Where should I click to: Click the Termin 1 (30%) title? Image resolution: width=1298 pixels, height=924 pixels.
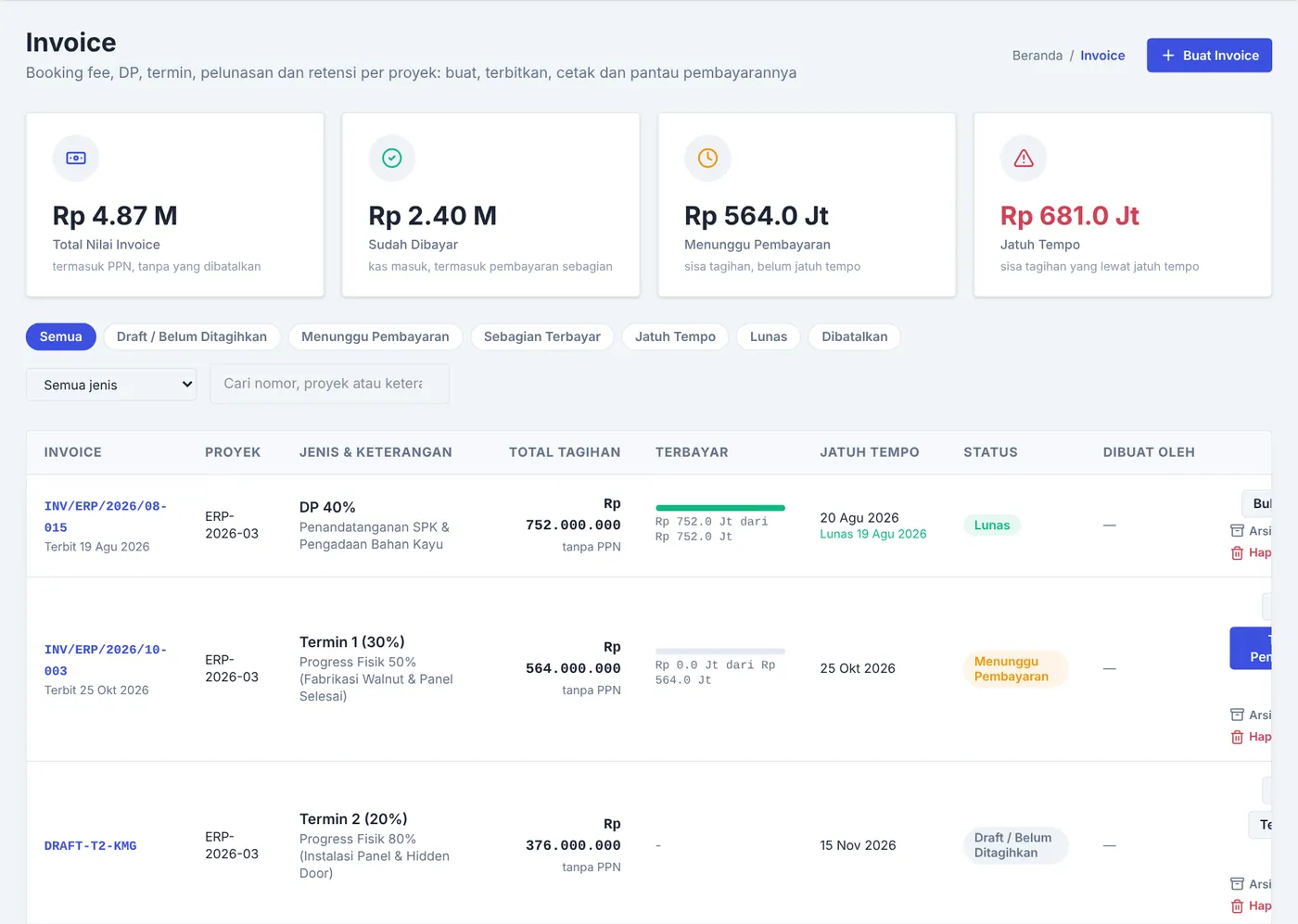pos(351,642)
